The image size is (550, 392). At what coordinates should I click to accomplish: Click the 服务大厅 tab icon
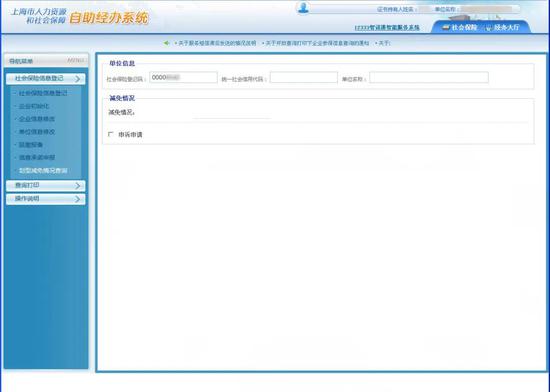pos(489,27)
